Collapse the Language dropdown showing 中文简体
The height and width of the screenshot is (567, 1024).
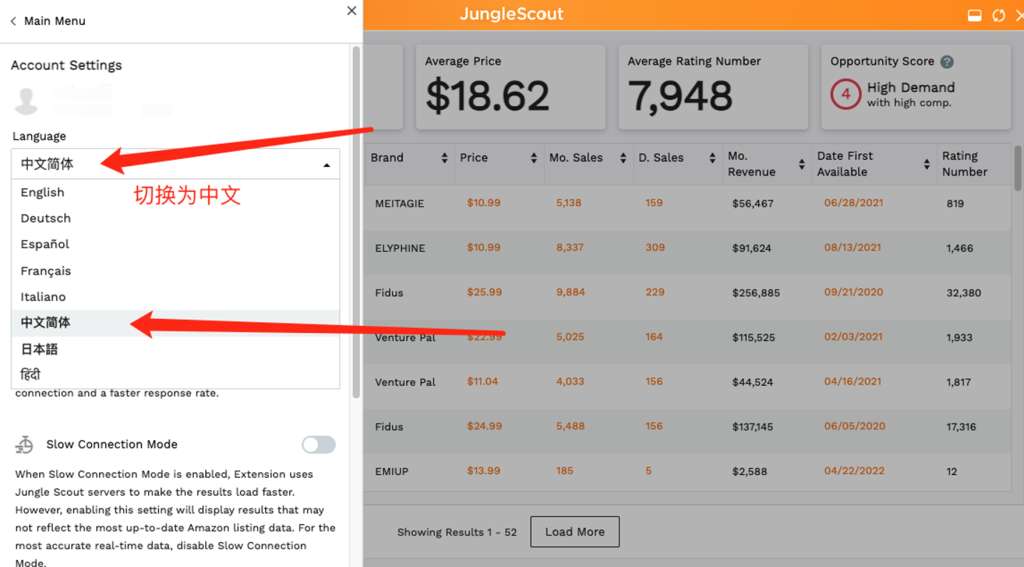(x=175, y=164)
